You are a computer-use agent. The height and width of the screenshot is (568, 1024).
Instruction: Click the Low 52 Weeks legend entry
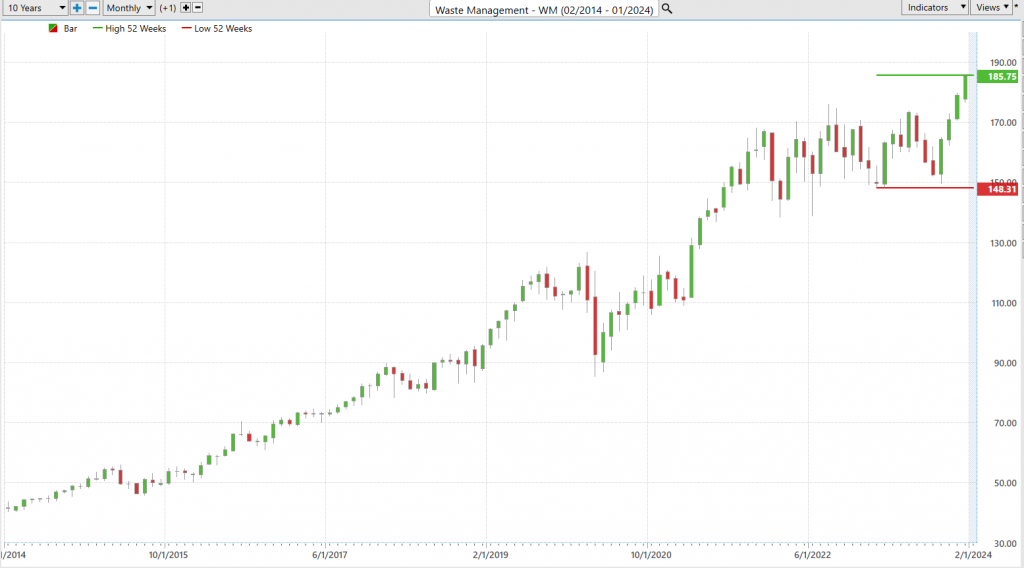click(217, 29)
